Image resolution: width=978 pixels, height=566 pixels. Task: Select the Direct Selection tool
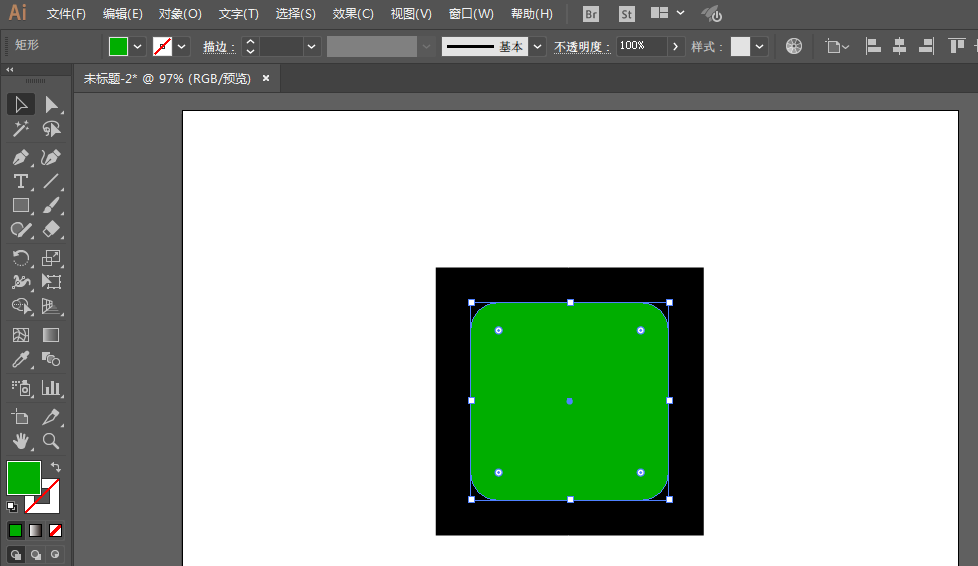coord(51,104)
